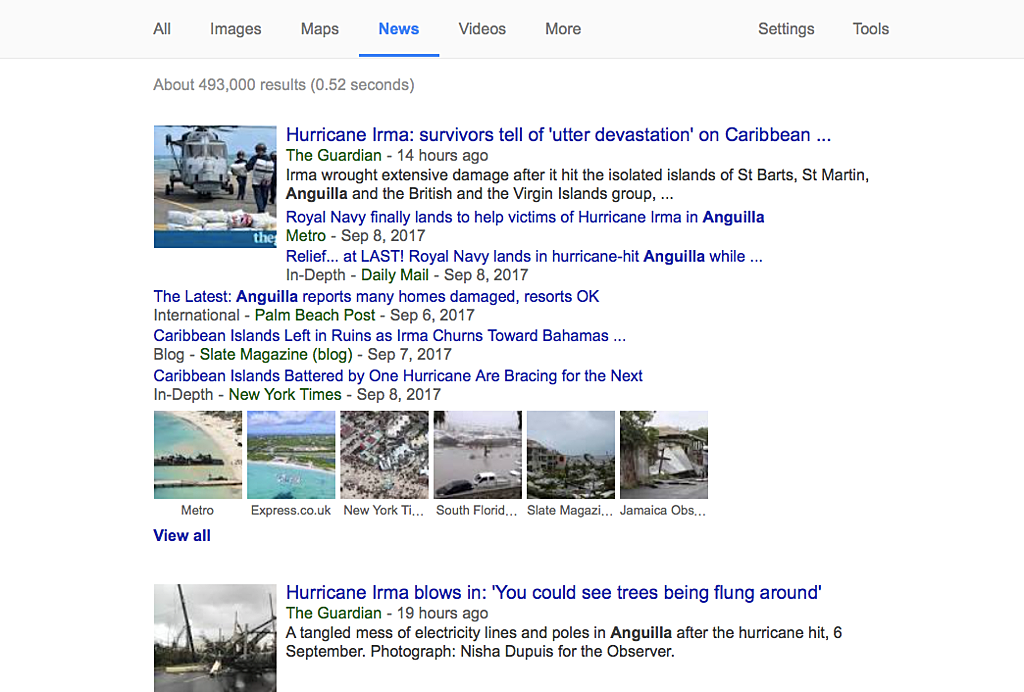This screenshot has width=1024, height=692.
Task: Click the 'About 493,000 results' count text
Action: coord(284,85)
